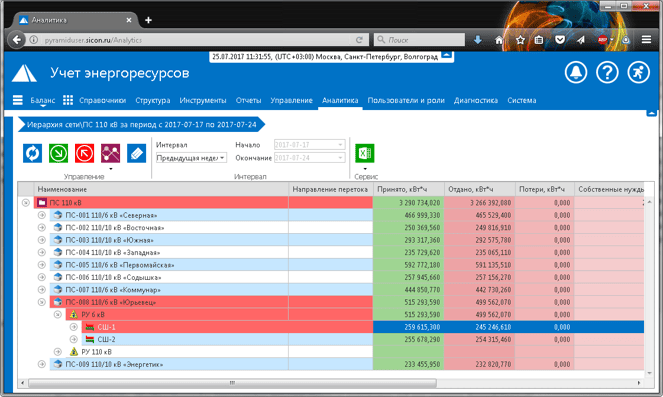
Task: Open the notifications bell icon
Action: pos(576,73)
